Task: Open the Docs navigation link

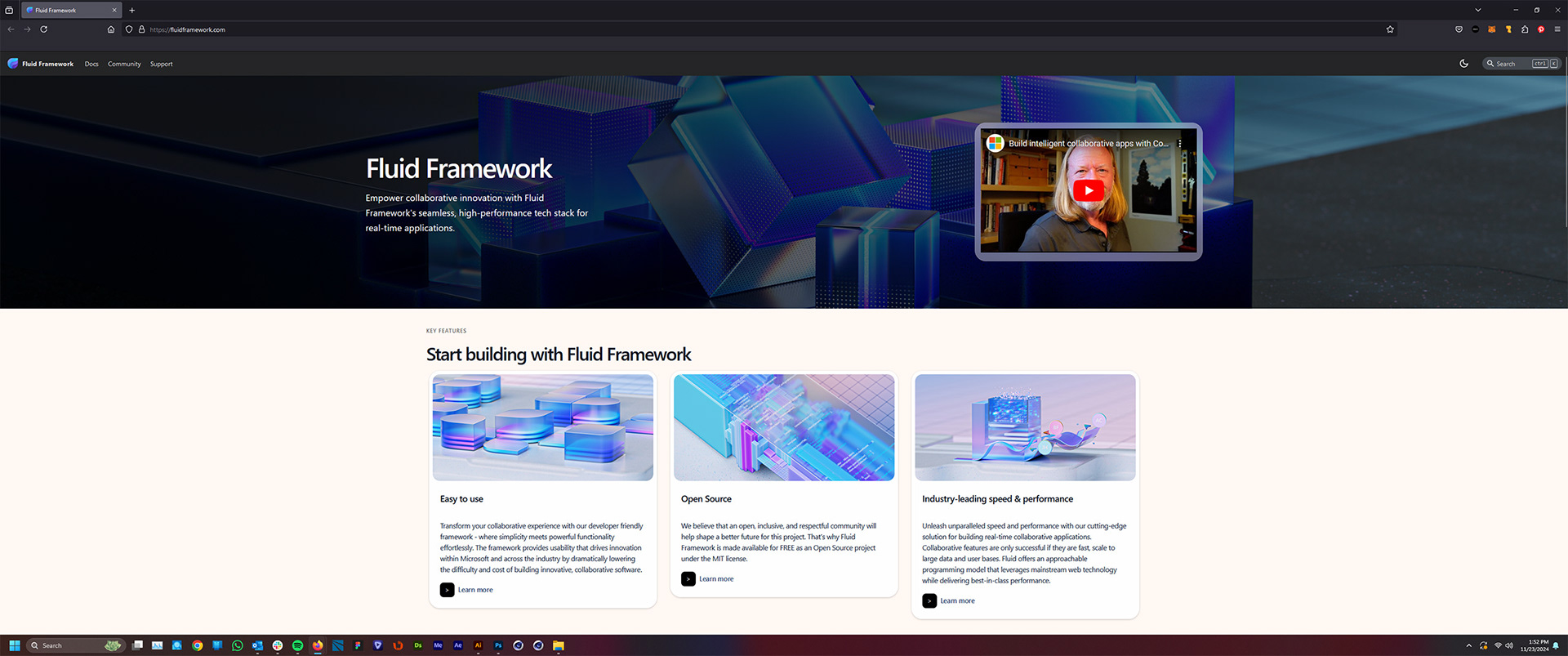Action: coord(91,64)
